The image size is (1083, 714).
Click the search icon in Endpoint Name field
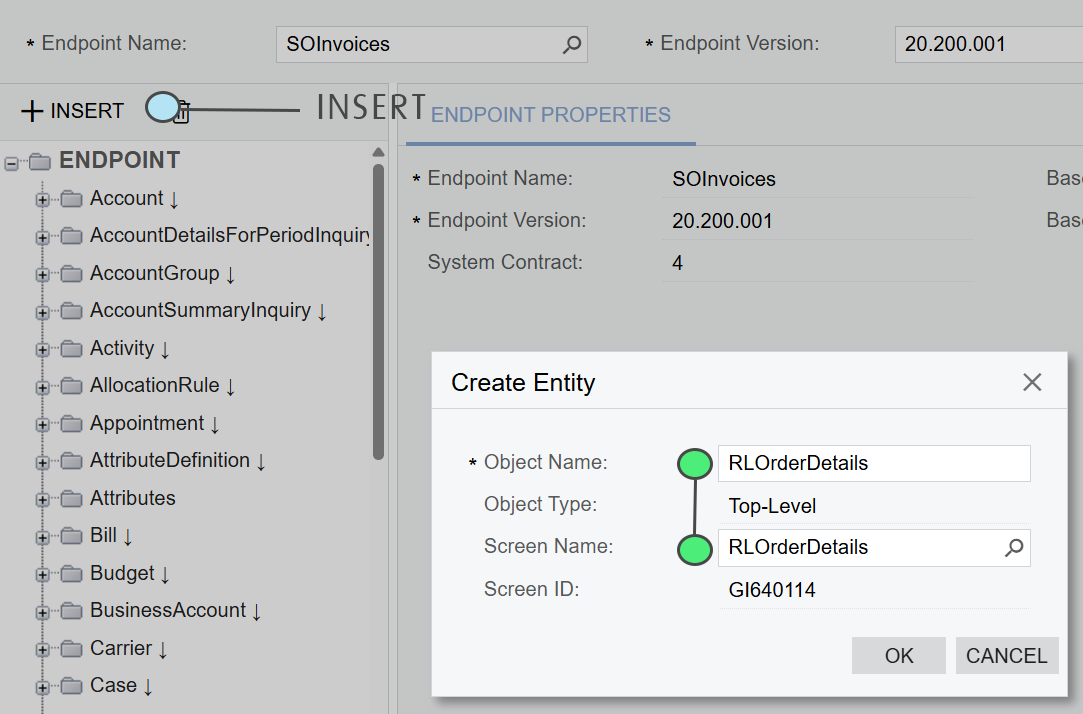click(571, 44)
